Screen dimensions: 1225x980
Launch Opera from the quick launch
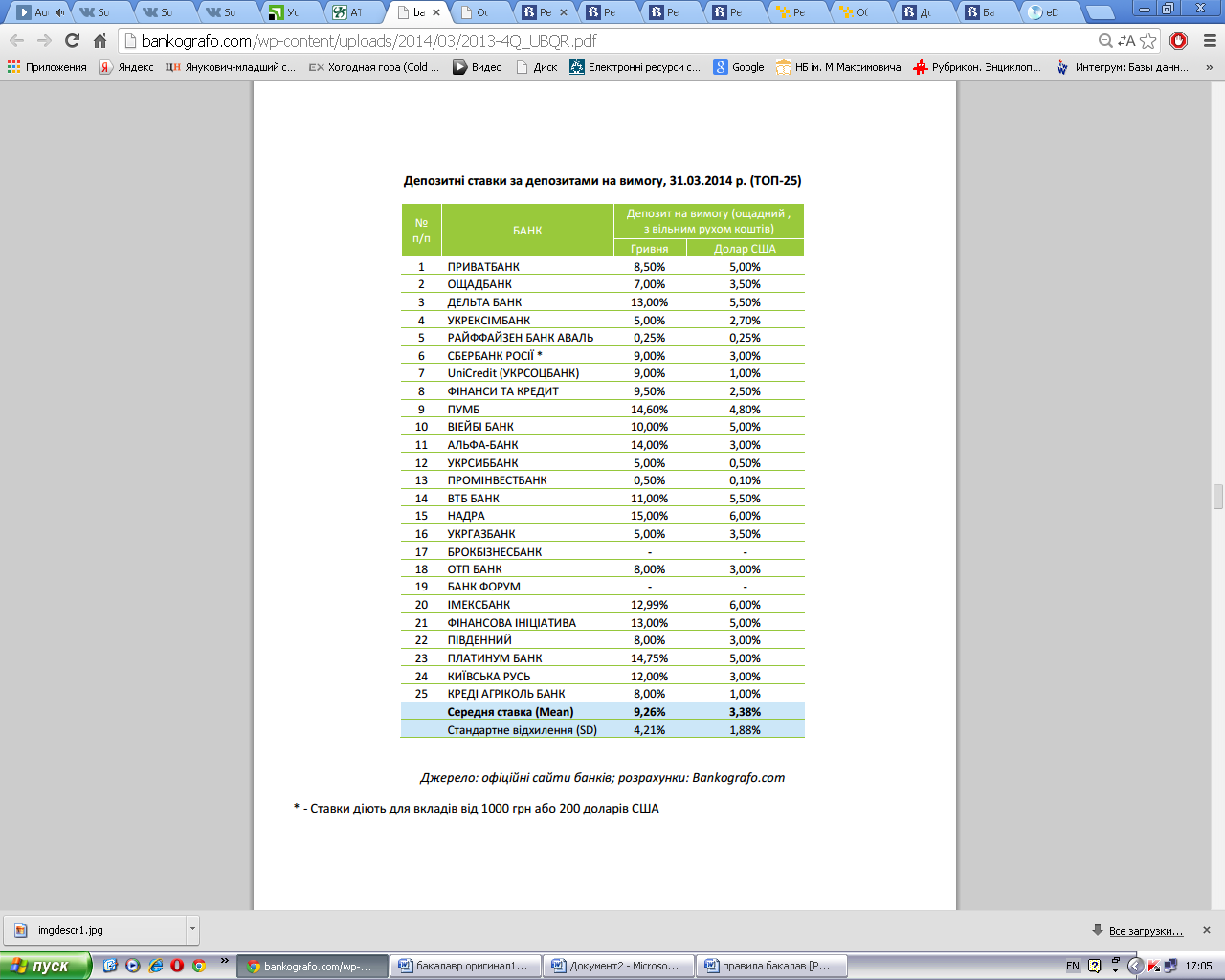point(177,966)
